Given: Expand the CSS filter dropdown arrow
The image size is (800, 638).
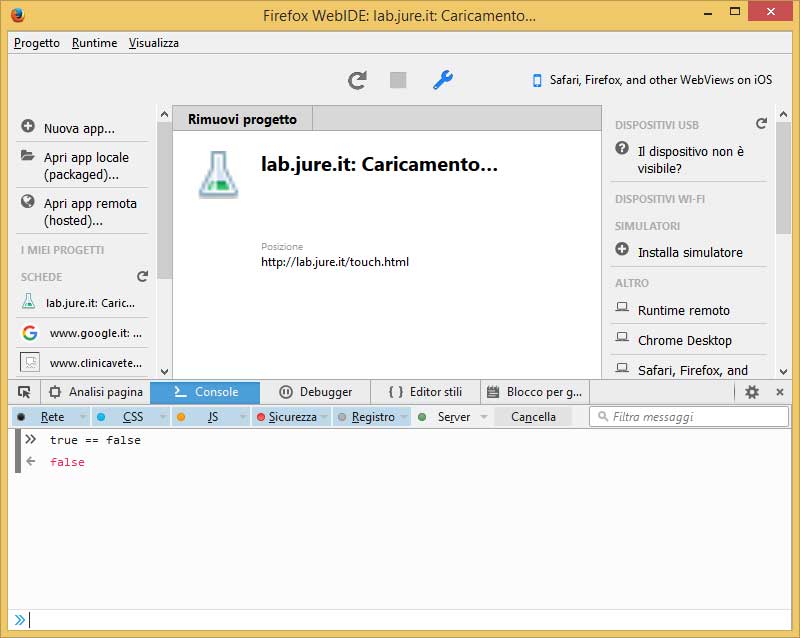Looking at the screenshot, I should [x=163, y=417].
